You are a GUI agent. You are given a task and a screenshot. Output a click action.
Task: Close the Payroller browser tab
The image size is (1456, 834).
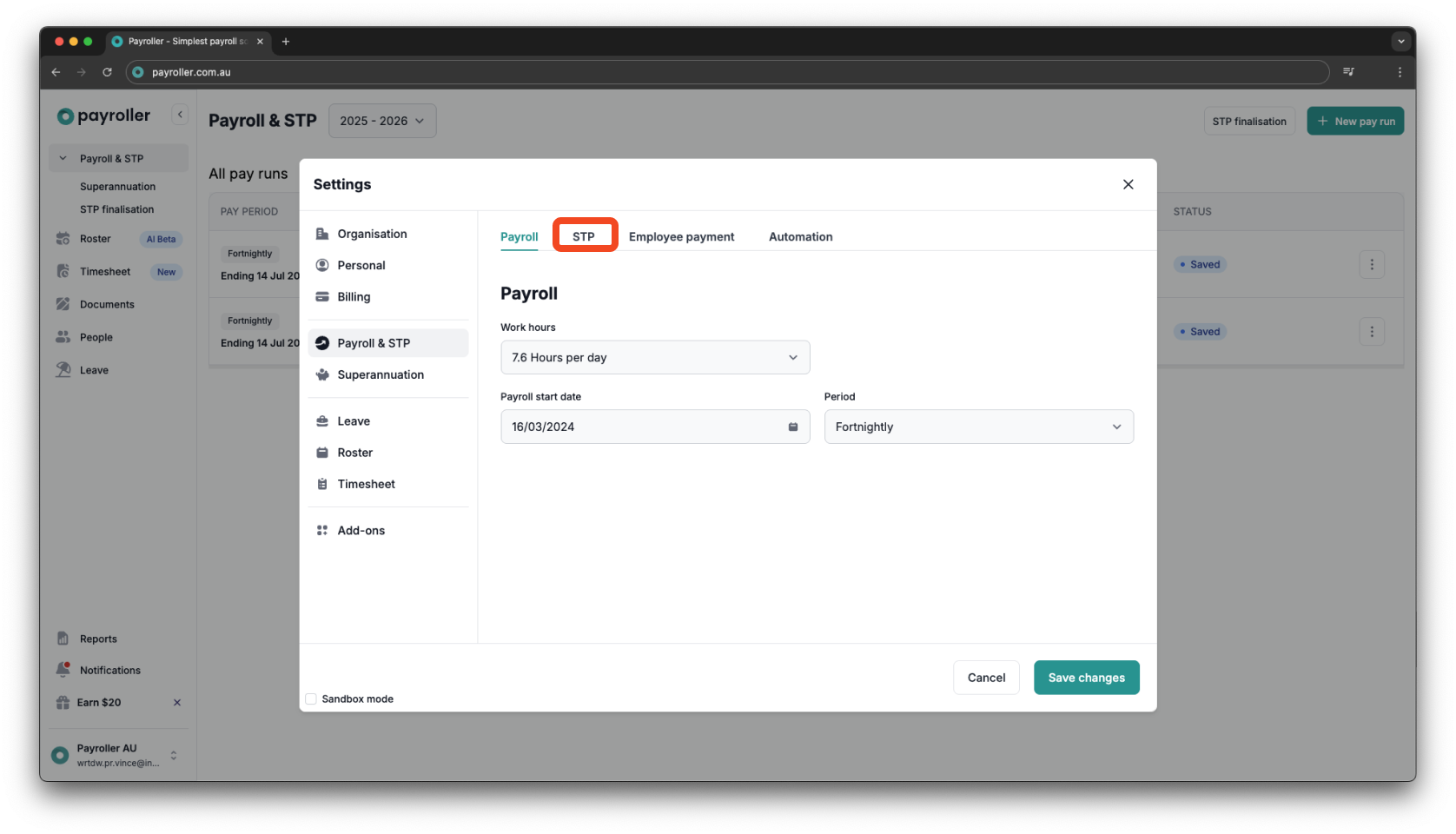(260, 41)
